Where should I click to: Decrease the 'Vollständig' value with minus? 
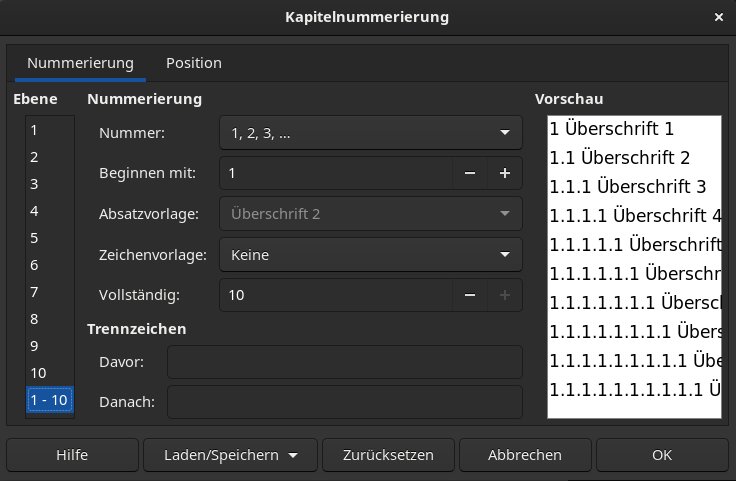click(469, 295)
